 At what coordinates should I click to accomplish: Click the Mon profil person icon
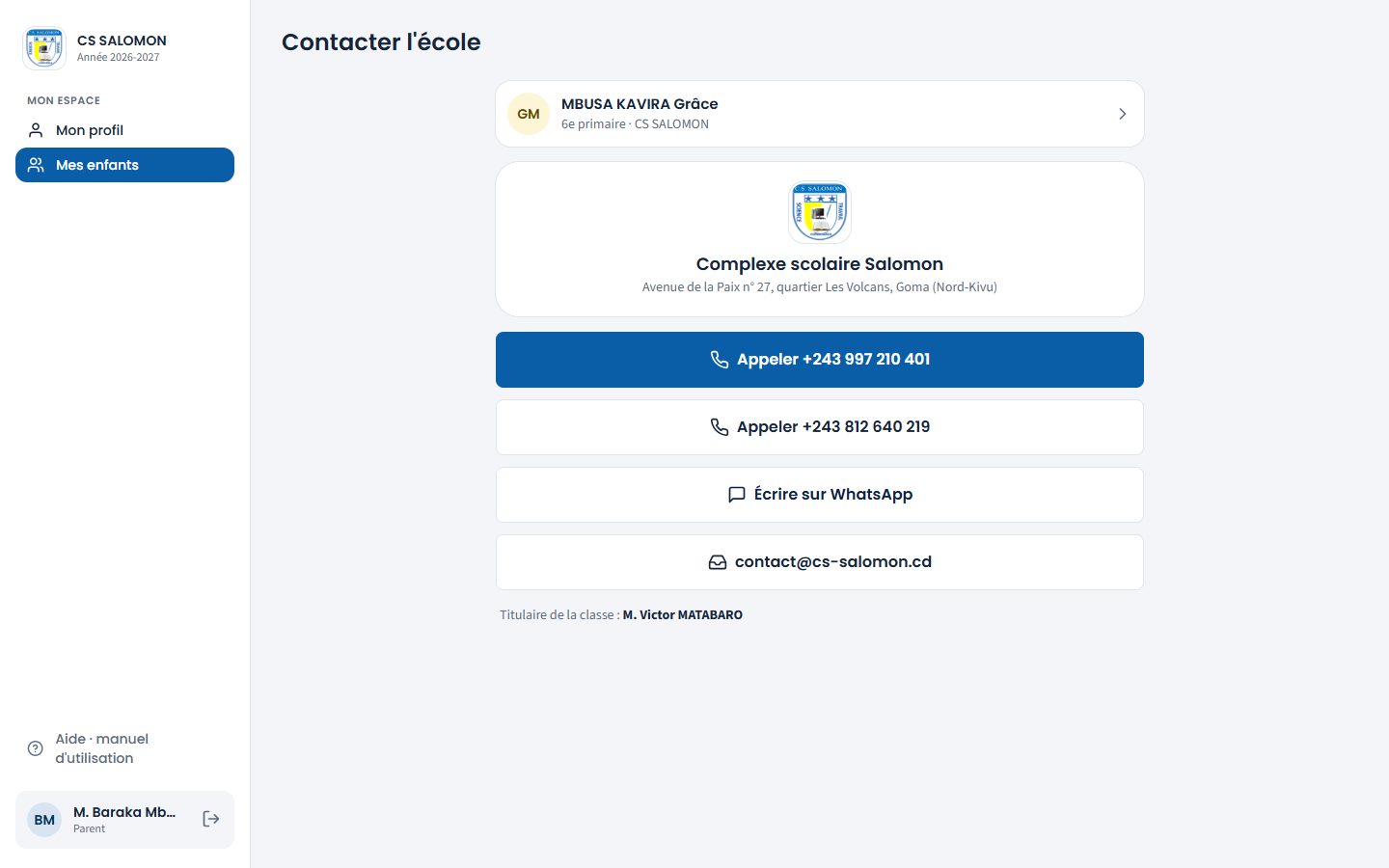(36, 130)
